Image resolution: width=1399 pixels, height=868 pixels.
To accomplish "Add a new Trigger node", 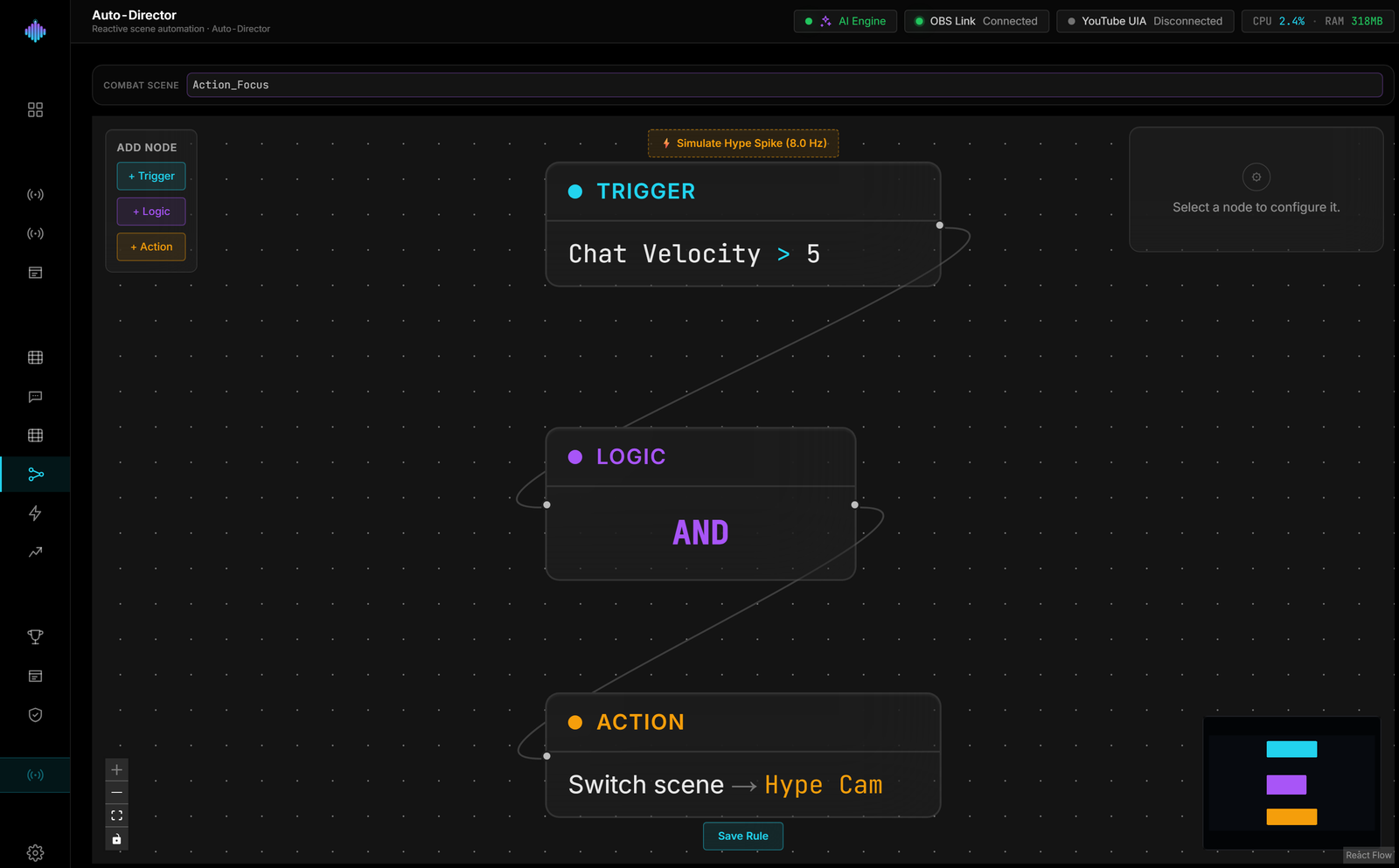I will pyautogui.click(x=151, y=176).
